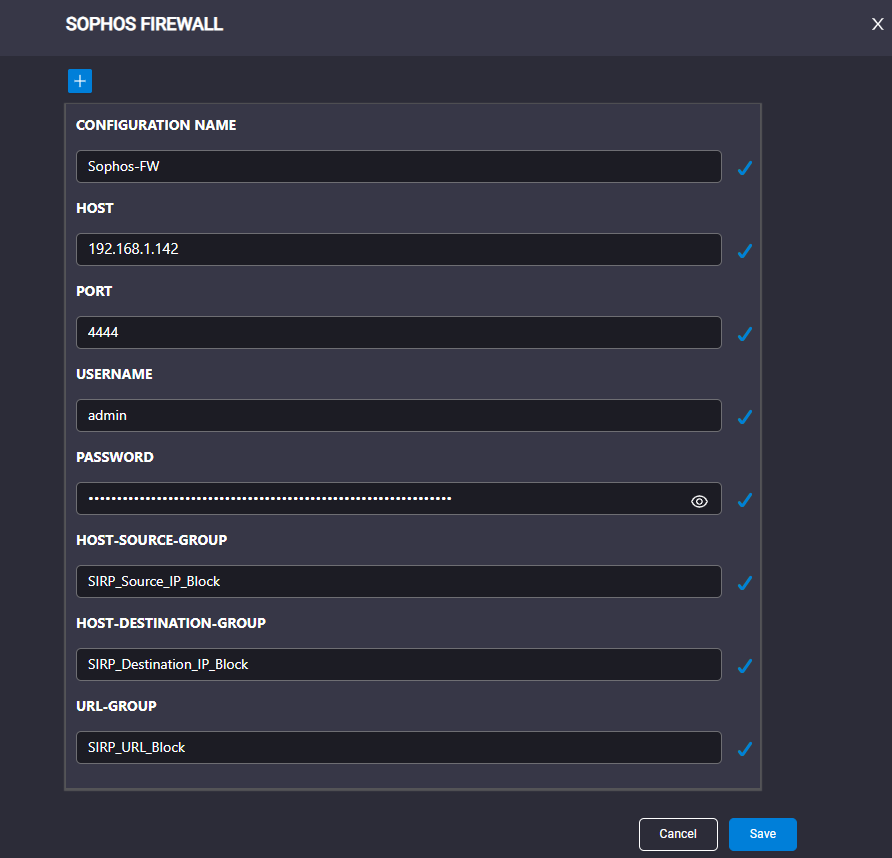
Task: Click the HOST-SOURCE-GROUP label
Action: [x=152, y=541]
